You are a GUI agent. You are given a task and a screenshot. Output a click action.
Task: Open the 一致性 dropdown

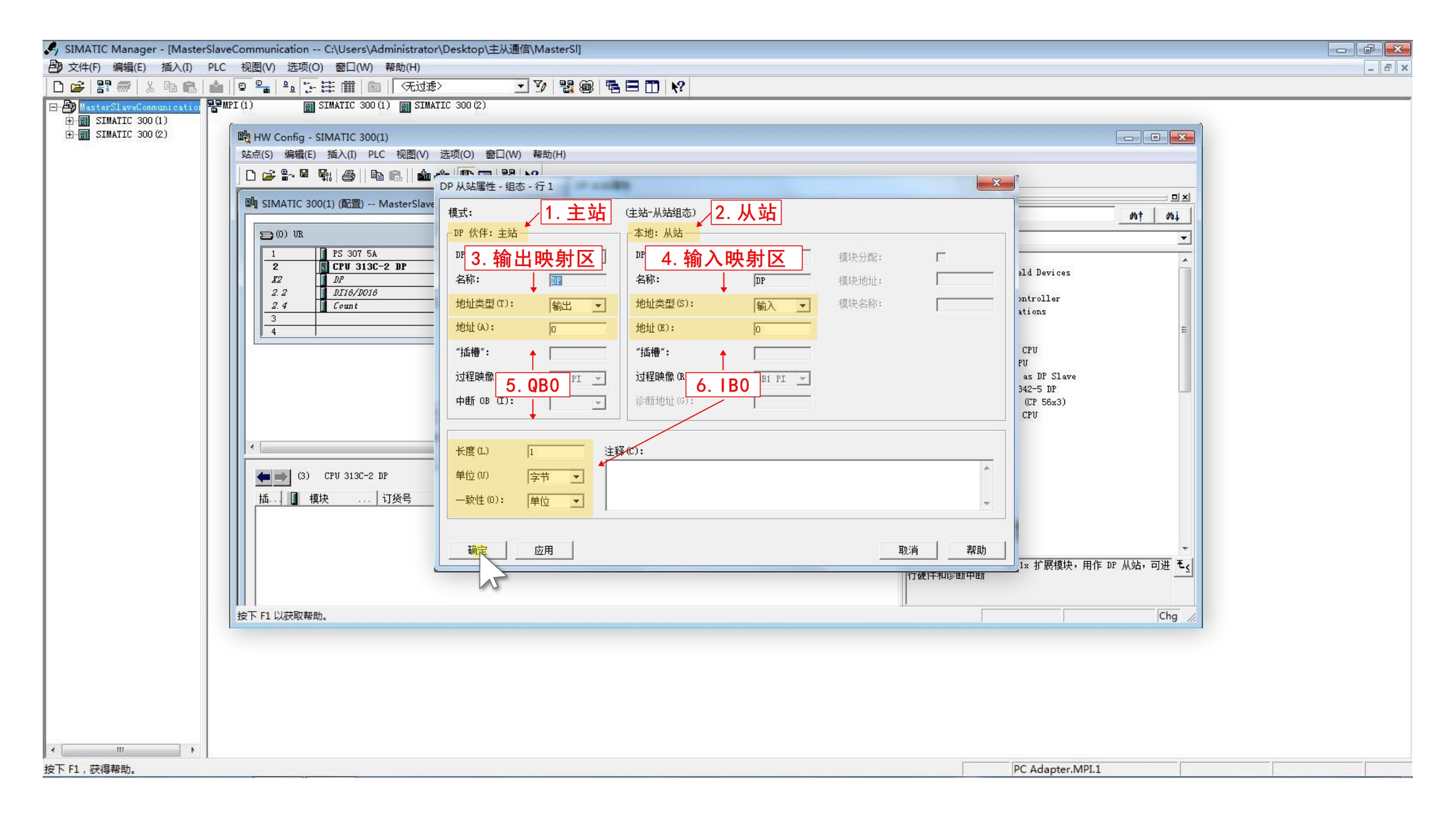click(576, 501)
